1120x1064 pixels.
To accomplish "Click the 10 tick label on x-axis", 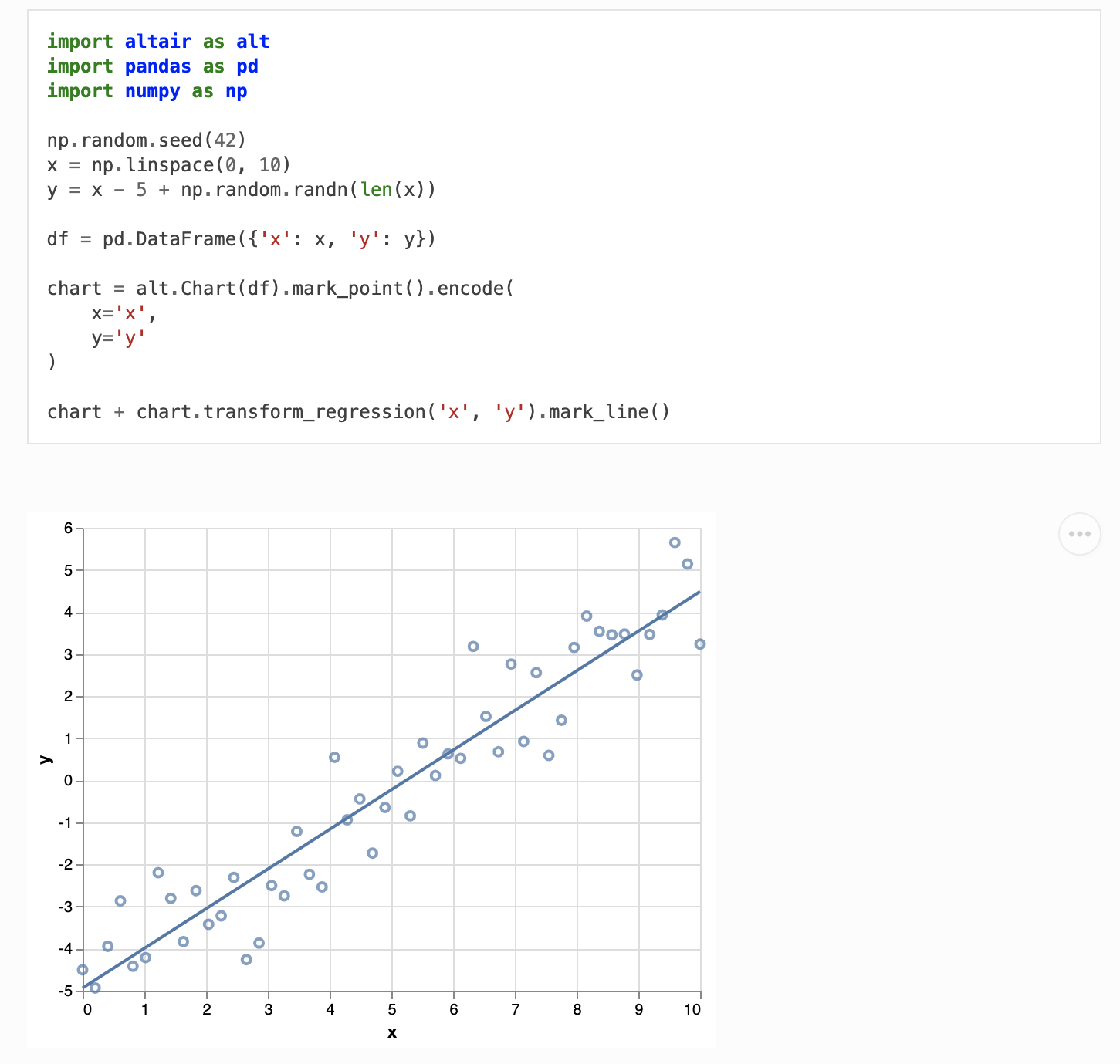I will 693,1010.
